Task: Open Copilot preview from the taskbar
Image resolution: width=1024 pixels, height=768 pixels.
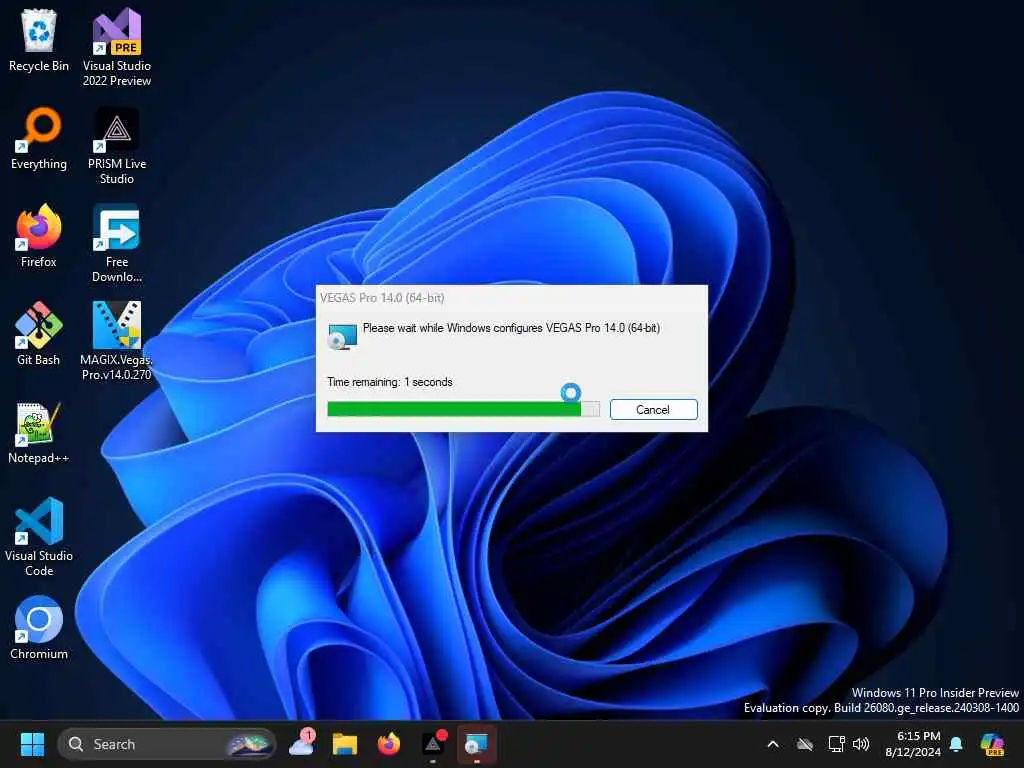Action: tap(993, 744)
